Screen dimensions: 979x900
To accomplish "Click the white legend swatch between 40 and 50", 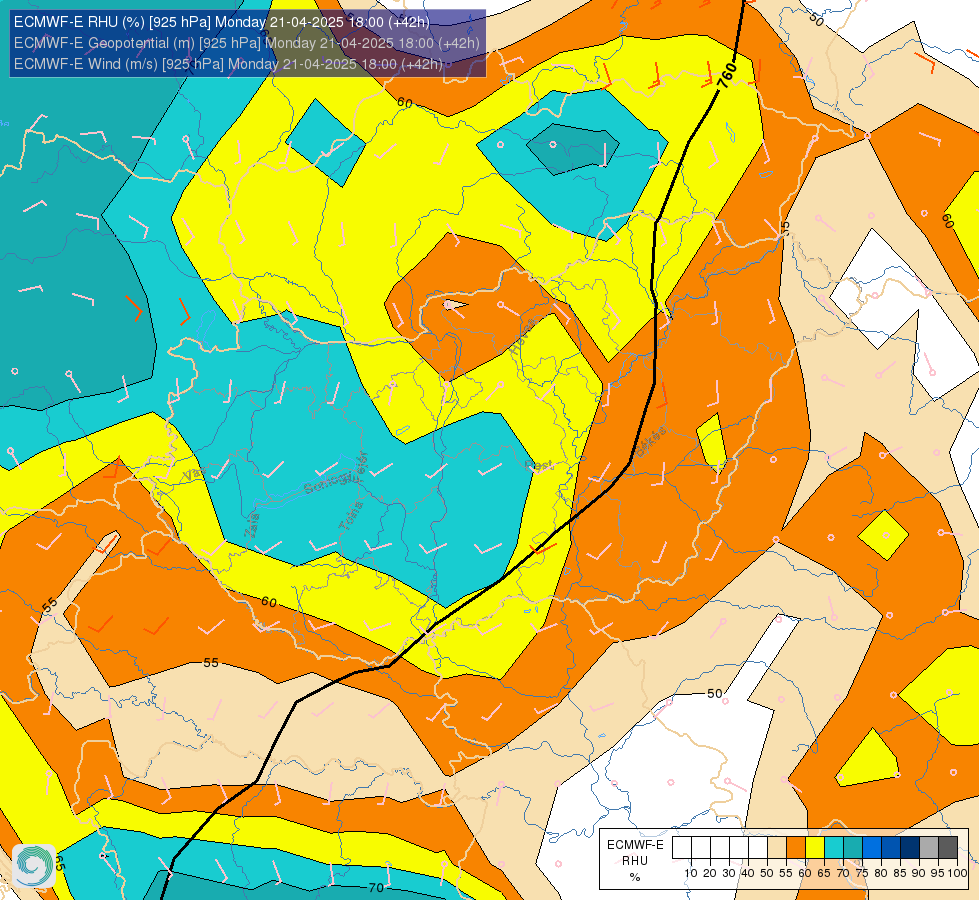I will click(758, 848).
